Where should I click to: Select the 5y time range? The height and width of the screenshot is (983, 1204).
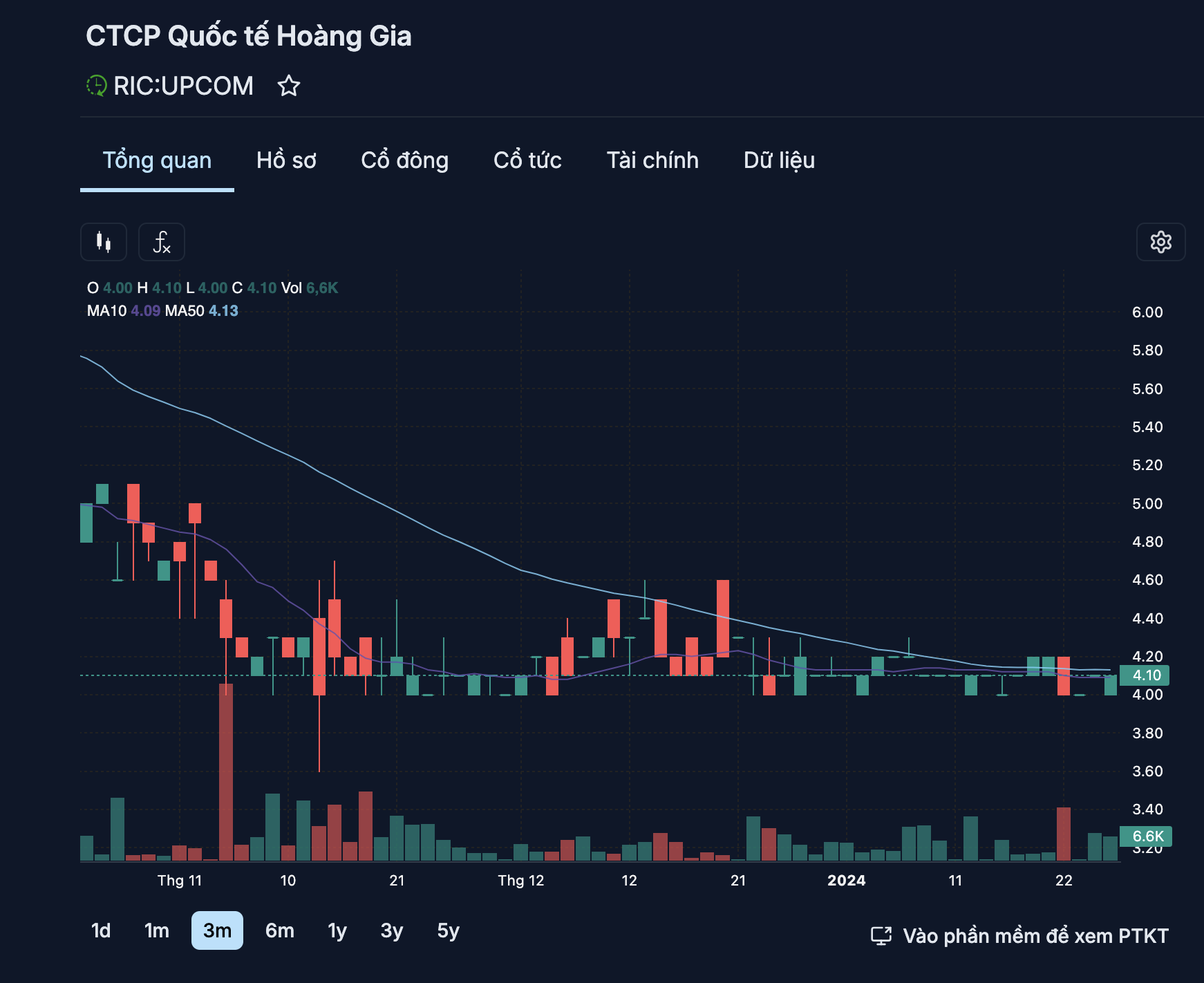448,930
